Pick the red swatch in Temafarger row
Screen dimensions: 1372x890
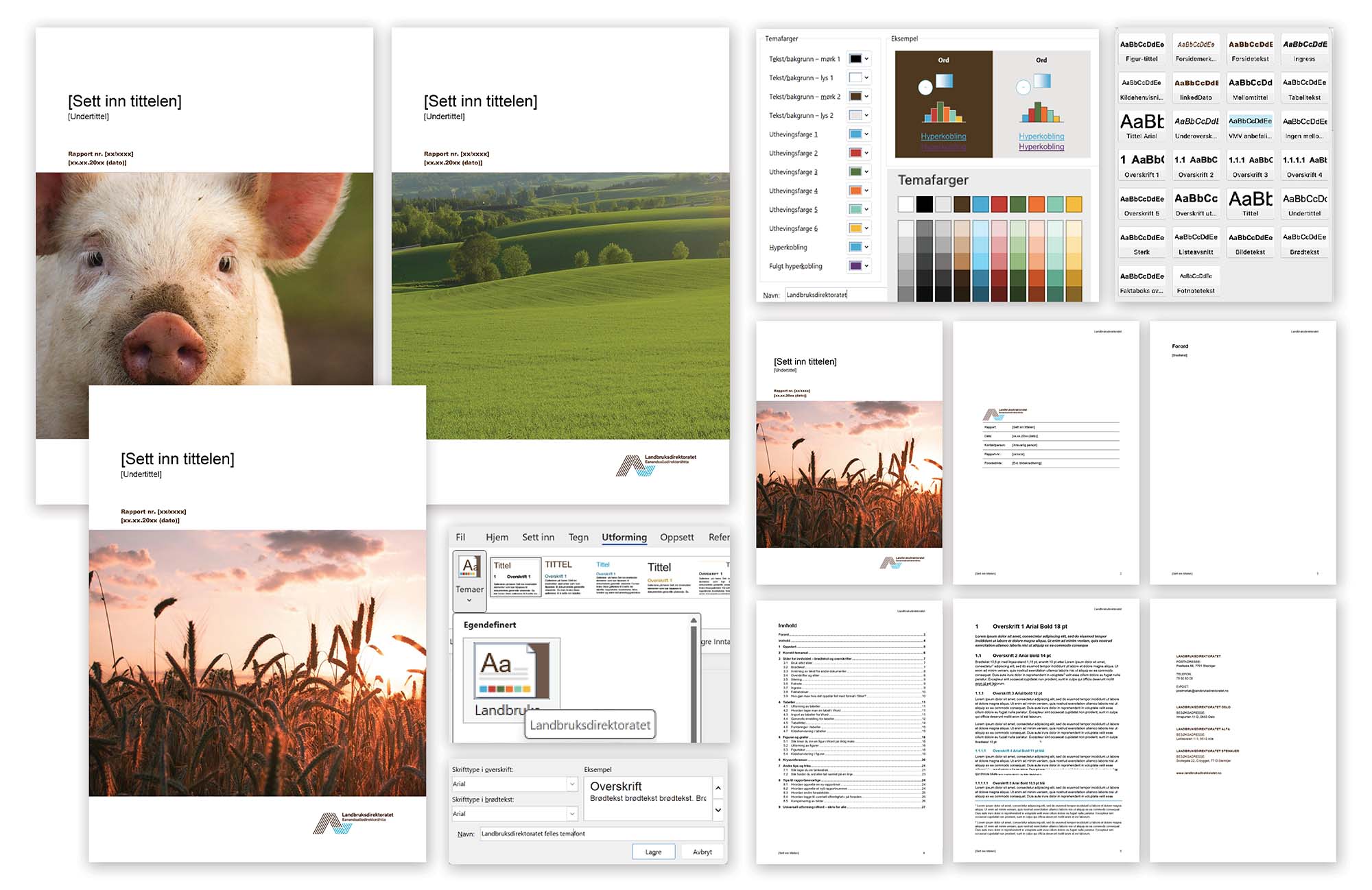tap(999, 204)
